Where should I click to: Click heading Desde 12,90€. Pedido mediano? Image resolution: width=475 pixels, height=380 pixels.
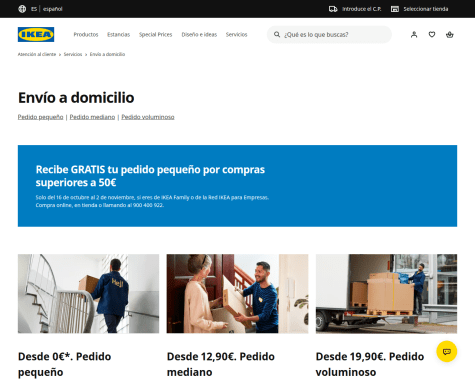point(221,364)
